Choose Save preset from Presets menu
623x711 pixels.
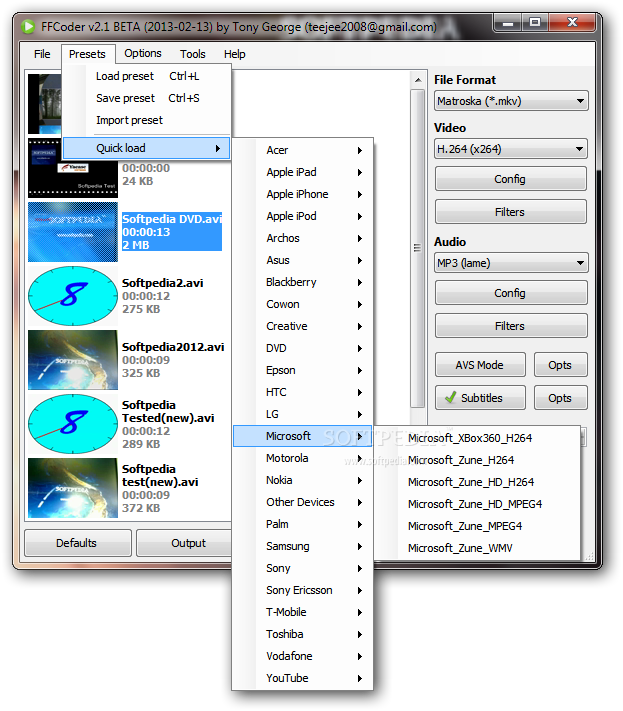point(146,98)
